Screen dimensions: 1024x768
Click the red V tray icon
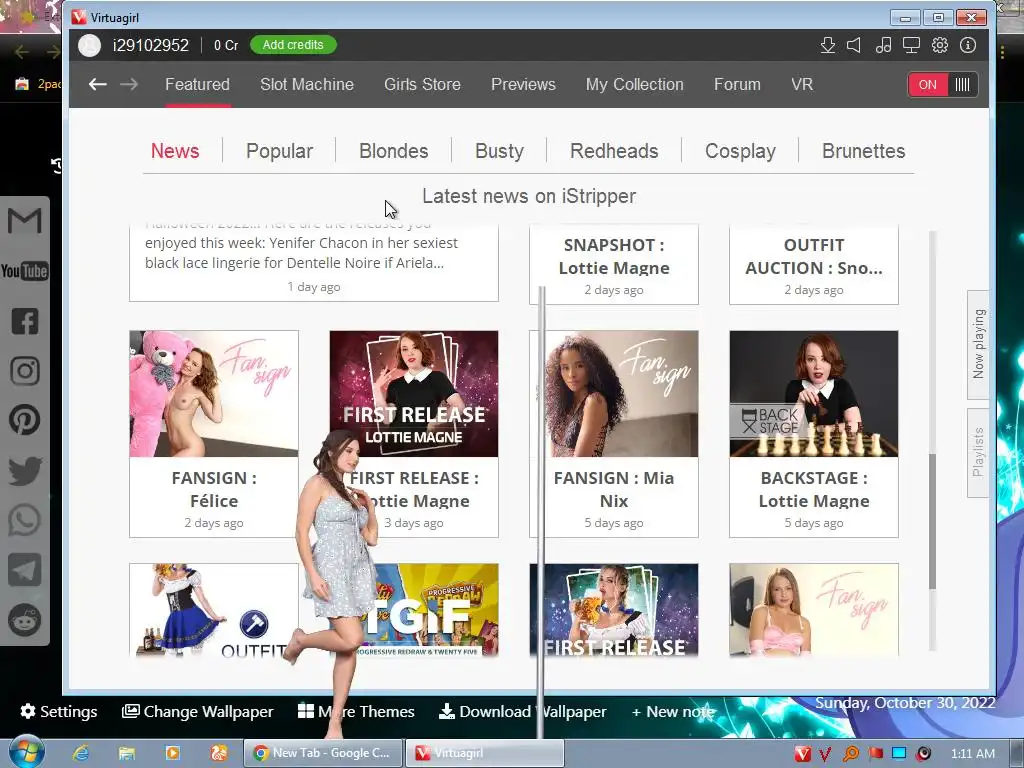[803, 754]
